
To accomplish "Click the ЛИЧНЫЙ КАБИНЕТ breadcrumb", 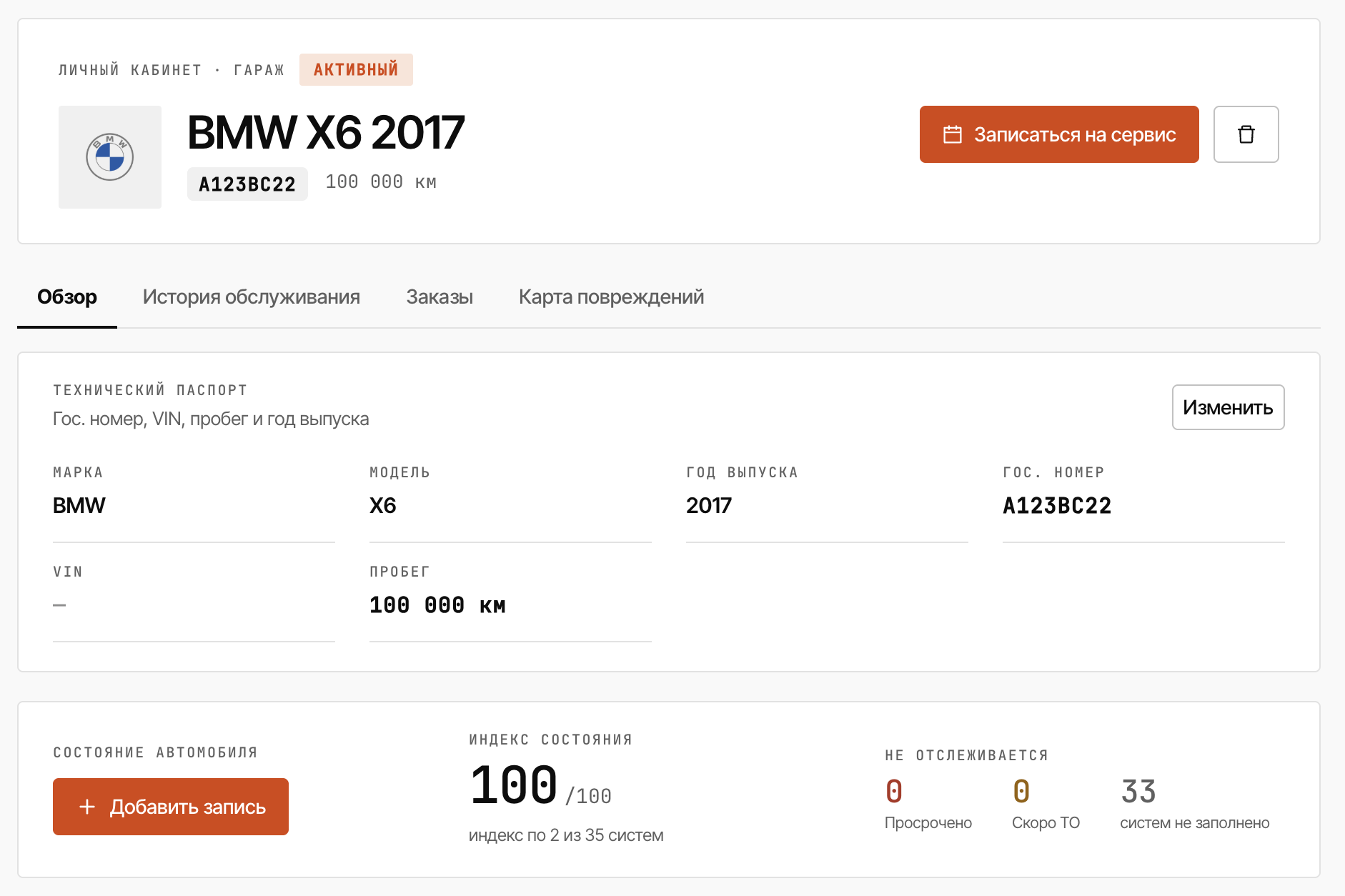I will [x=130, y=70].
